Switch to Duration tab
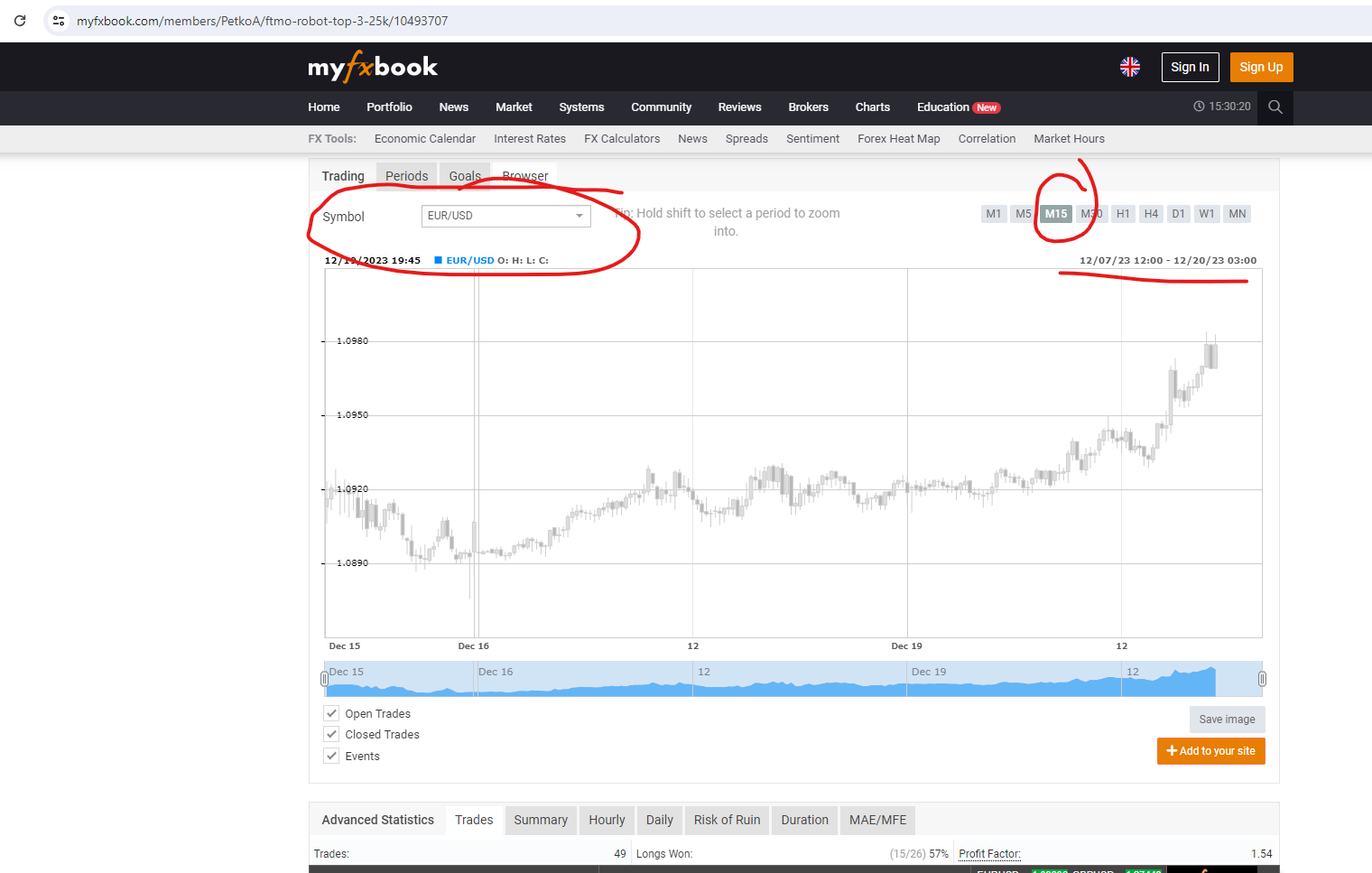1372x873 pixels. pyautogui.click(x=804, y=820)
